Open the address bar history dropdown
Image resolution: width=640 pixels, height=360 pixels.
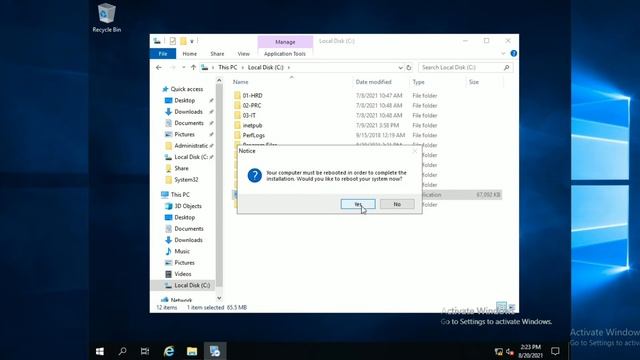(x=400, y=67)
